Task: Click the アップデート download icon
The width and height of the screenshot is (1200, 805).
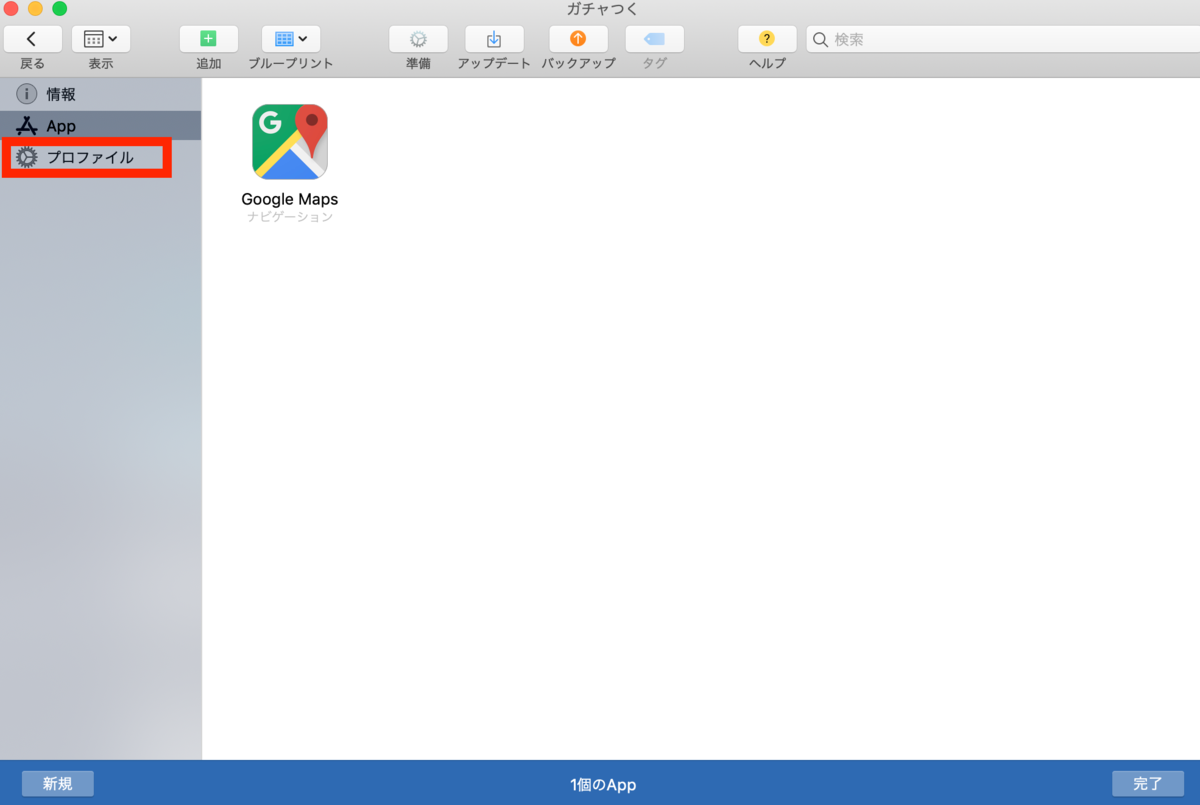Action: pos(494,39)
